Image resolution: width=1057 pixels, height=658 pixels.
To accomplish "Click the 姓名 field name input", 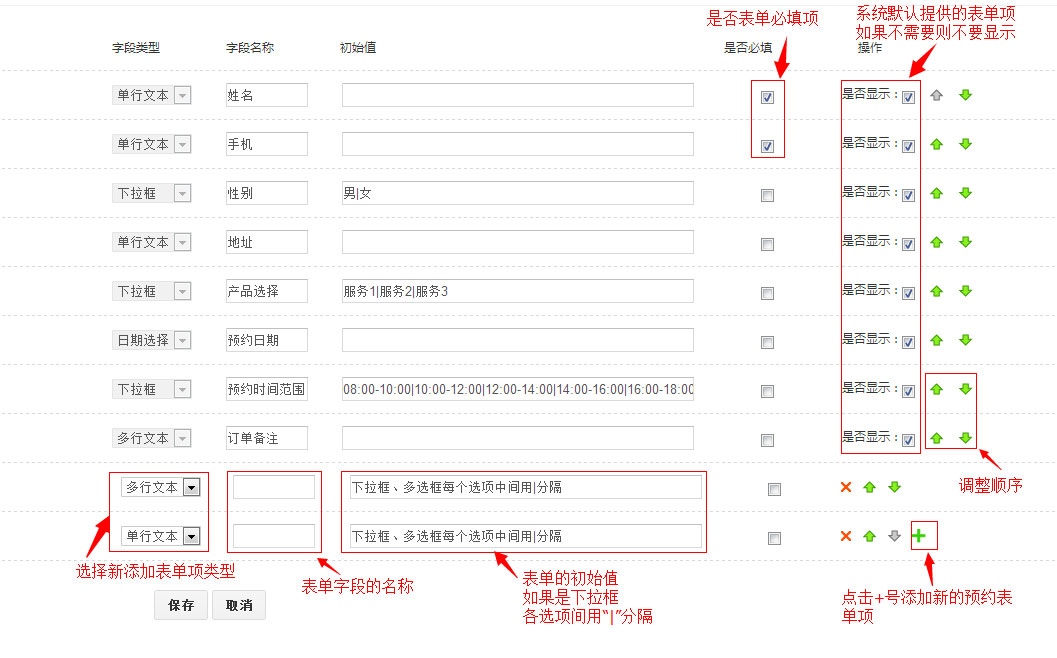I will point(267,95).
